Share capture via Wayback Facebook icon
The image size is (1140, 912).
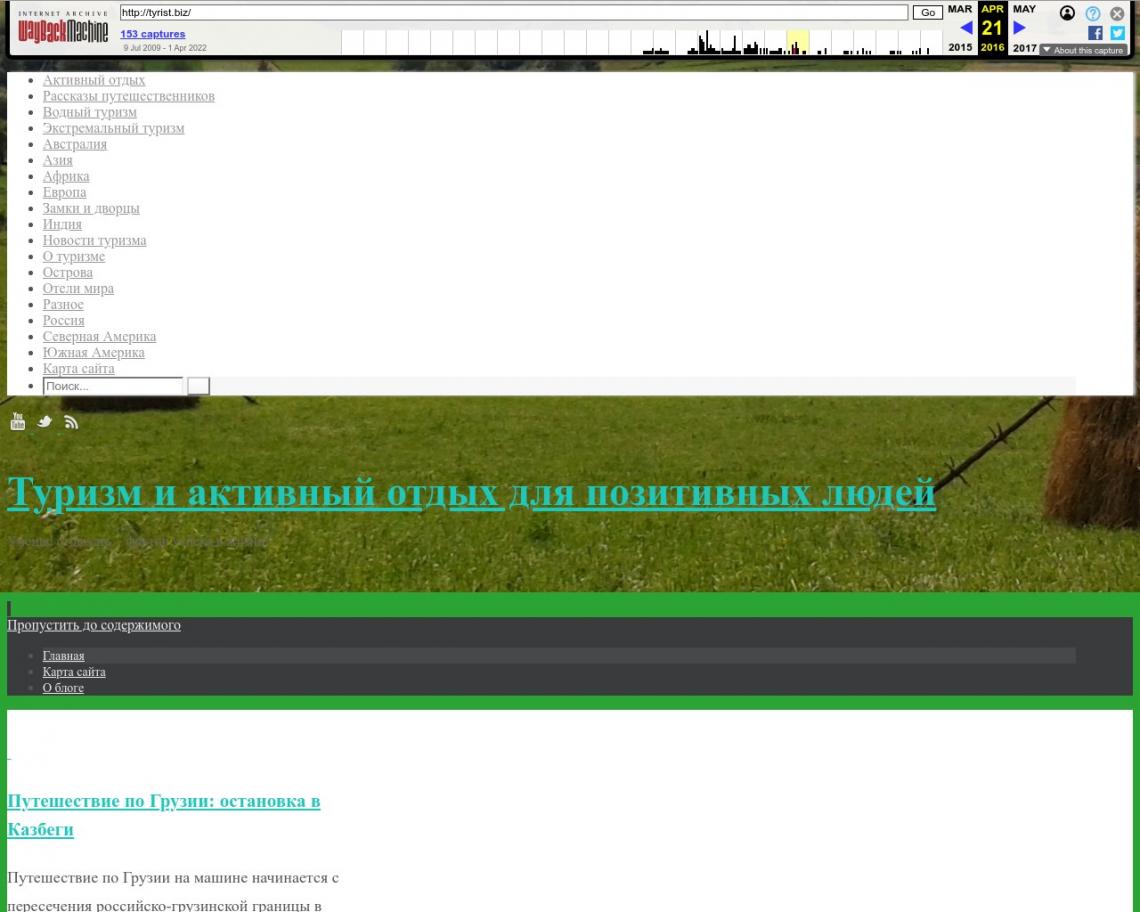pyautogui.click(x=1095, y=32)
